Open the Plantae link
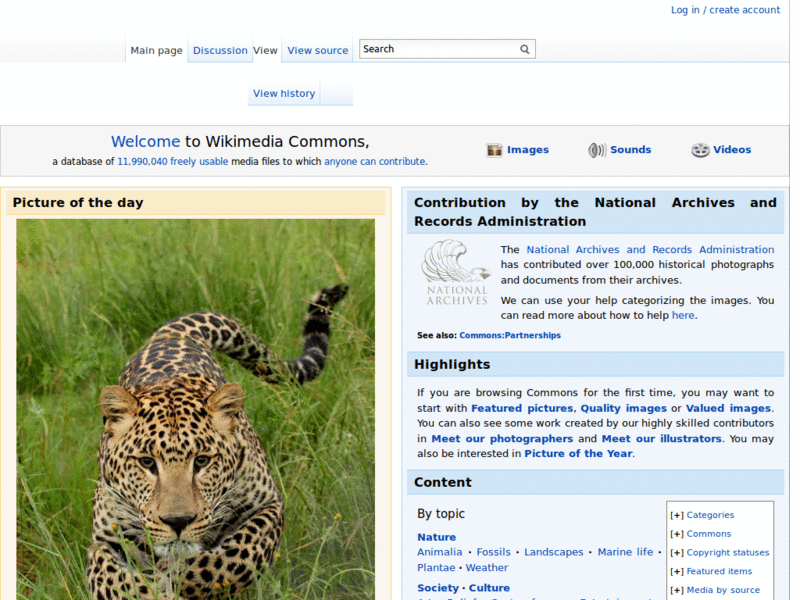Screen dimensions: 800x600 pos(436,567)
